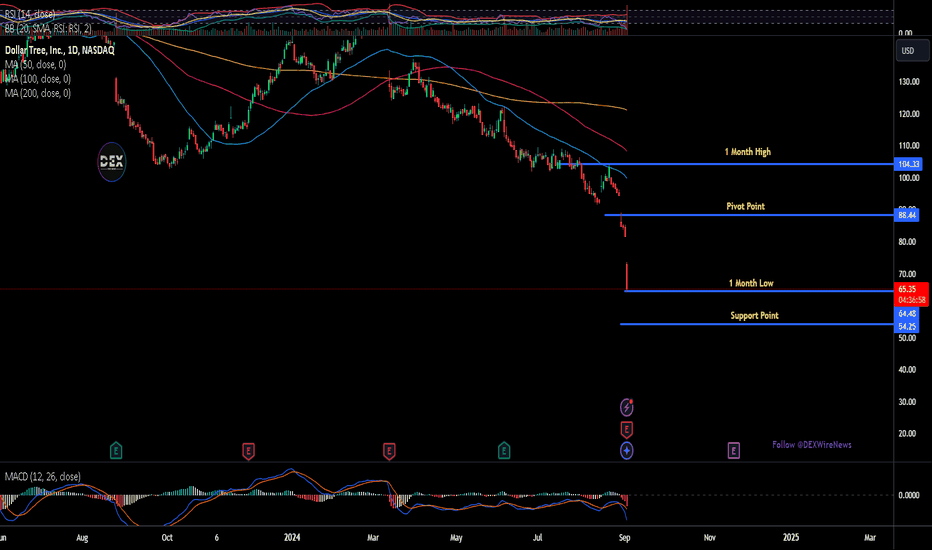Click the 2025 label on time axis
The image size is (932, 550).
click(791, 538)
